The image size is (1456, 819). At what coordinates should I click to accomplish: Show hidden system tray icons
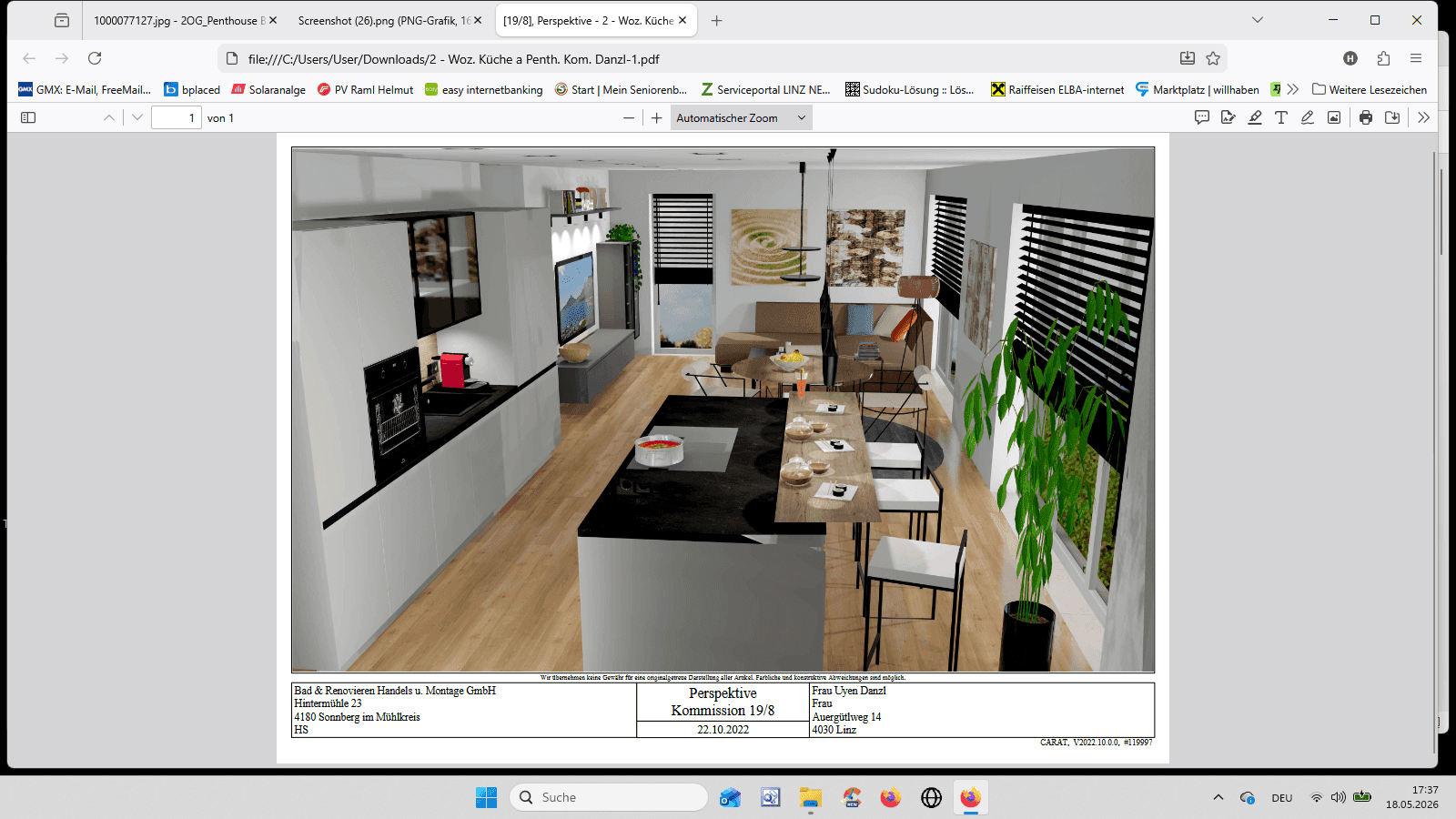(x=1218, y=797)
